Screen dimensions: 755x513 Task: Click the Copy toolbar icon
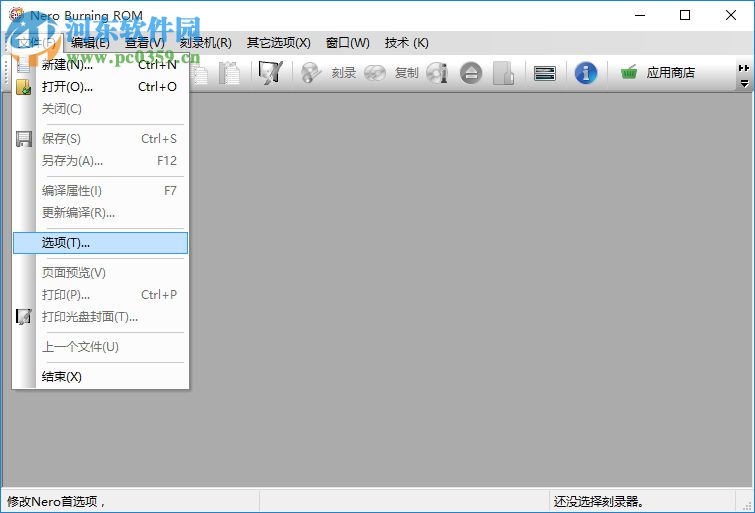200,74
